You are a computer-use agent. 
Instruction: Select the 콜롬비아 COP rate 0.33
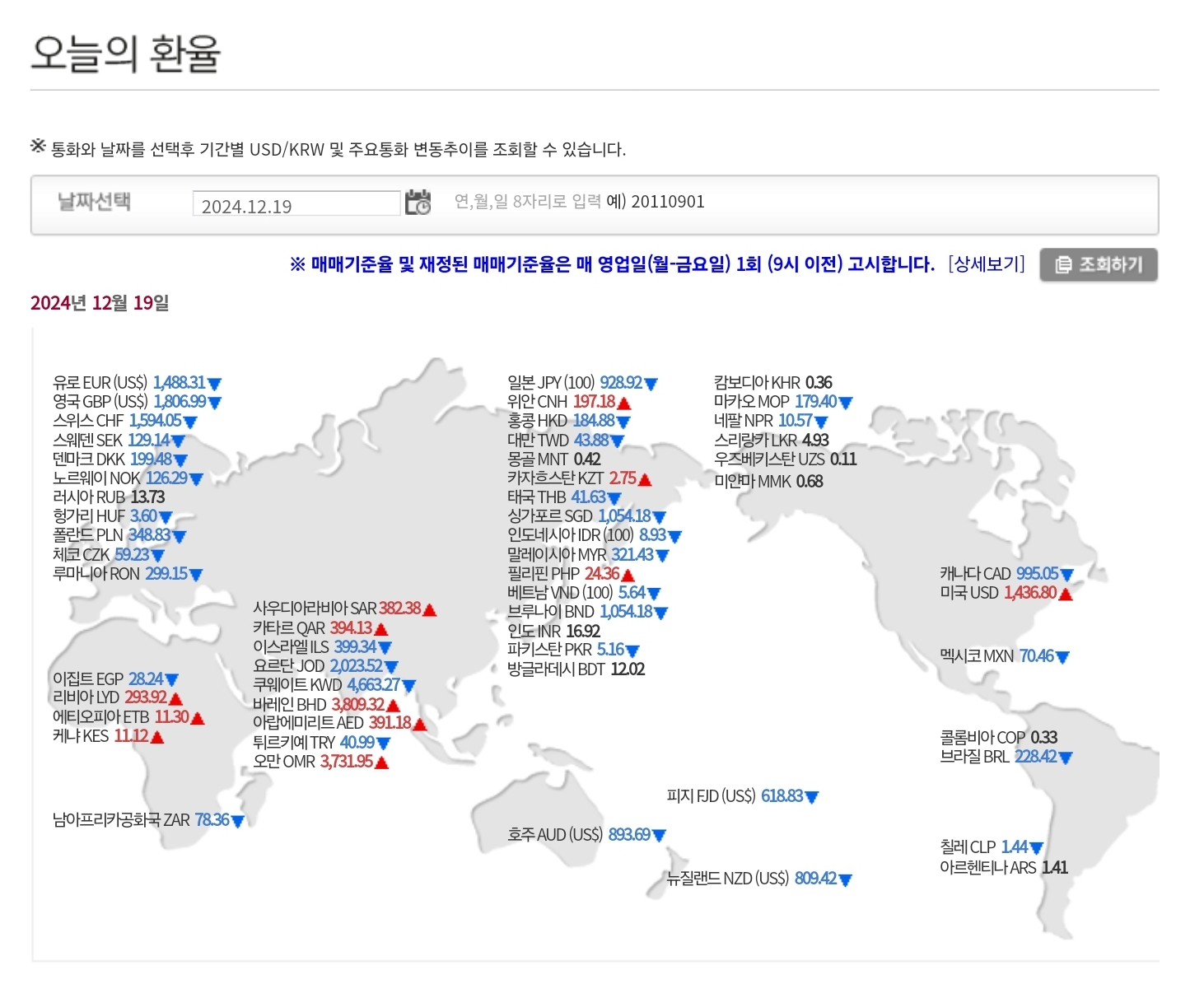[1043, 738]
